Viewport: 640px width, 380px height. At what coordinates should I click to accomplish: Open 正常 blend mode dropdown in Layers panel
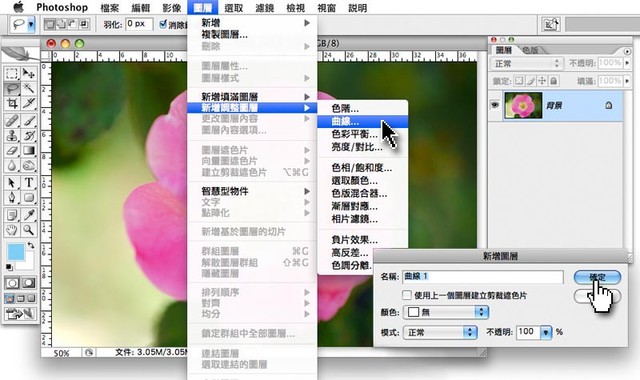(527, 64)
